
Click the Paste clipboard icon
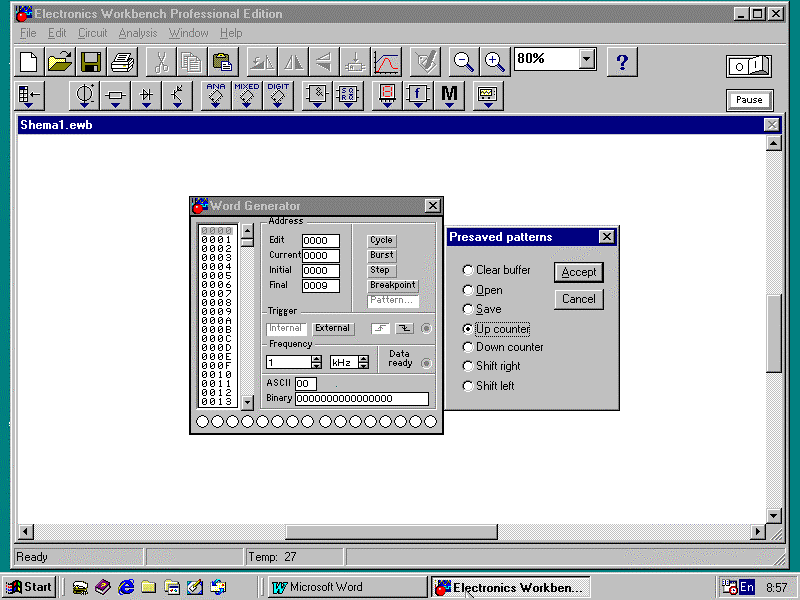pyautogui.click(x=222, y=62)
